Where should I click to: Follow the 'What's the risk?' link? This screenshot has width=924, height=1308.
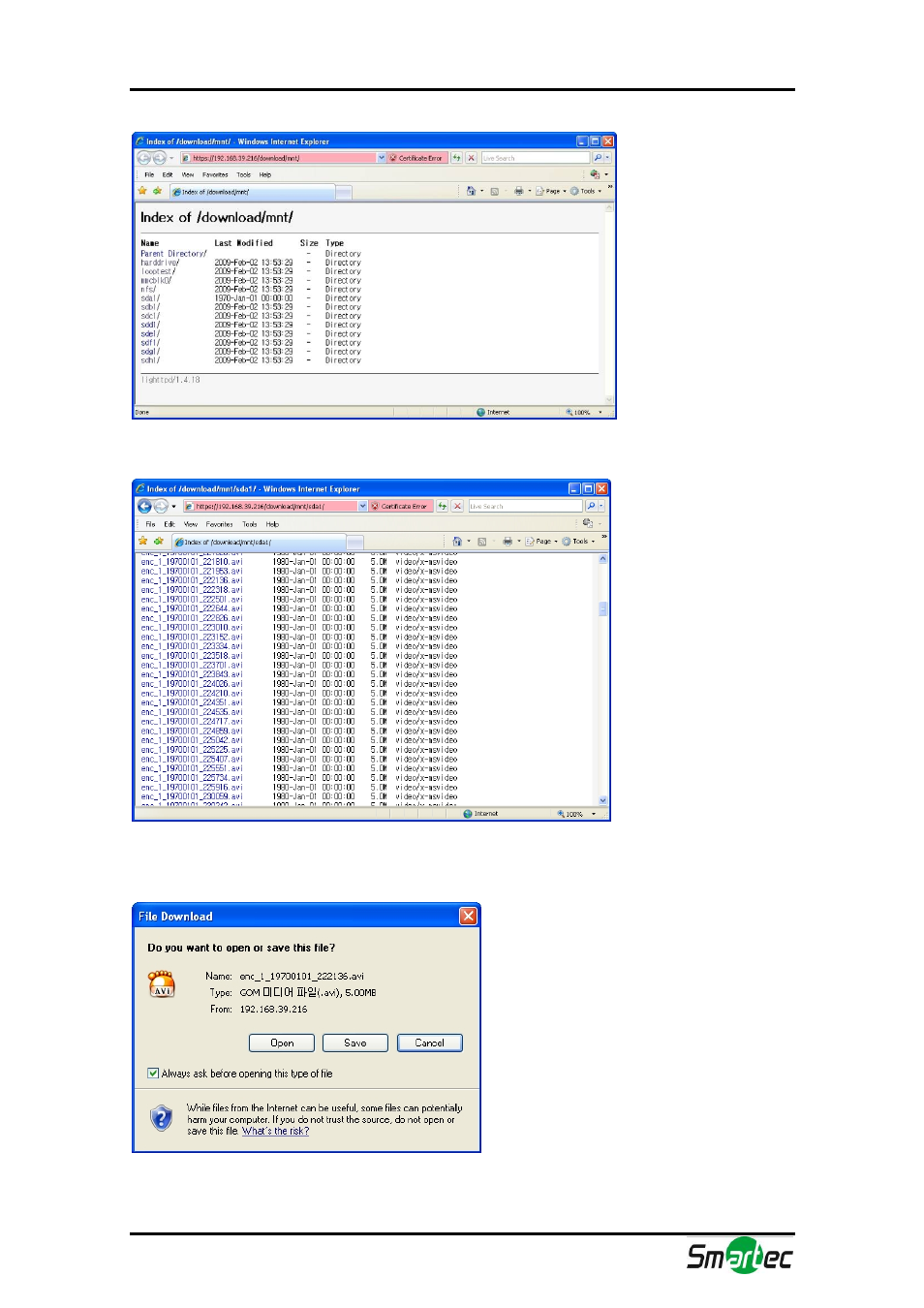point(275,1131)
